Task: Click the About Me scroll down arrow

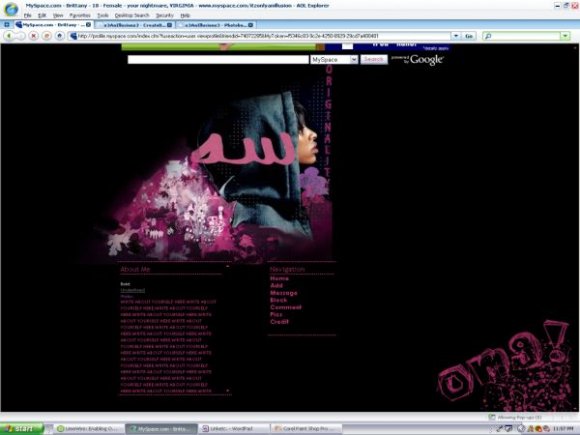Action: click(x=228, y=391)
